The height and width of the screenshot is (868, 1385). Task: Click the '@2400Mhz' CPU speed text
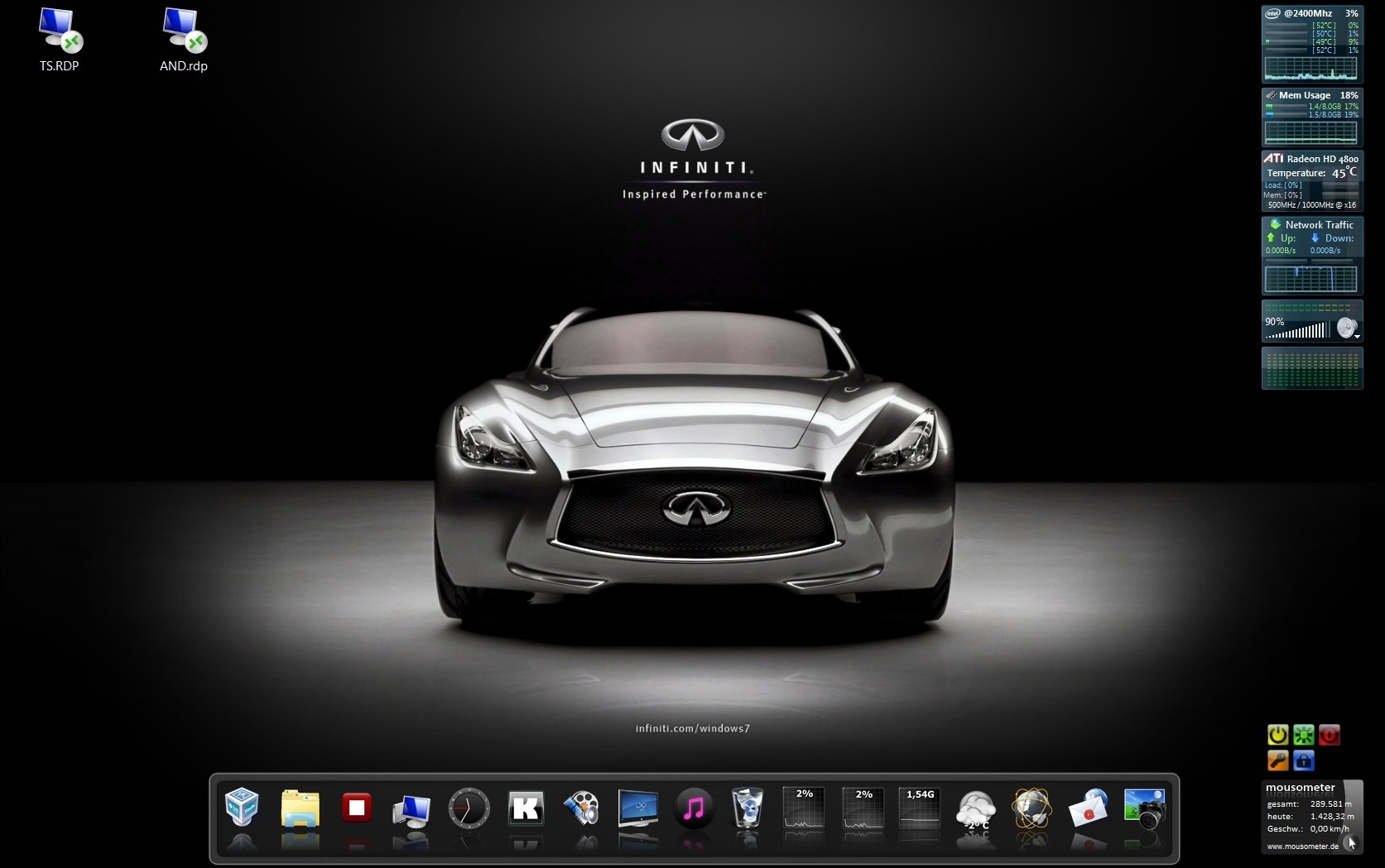[x=1308, y=13]
